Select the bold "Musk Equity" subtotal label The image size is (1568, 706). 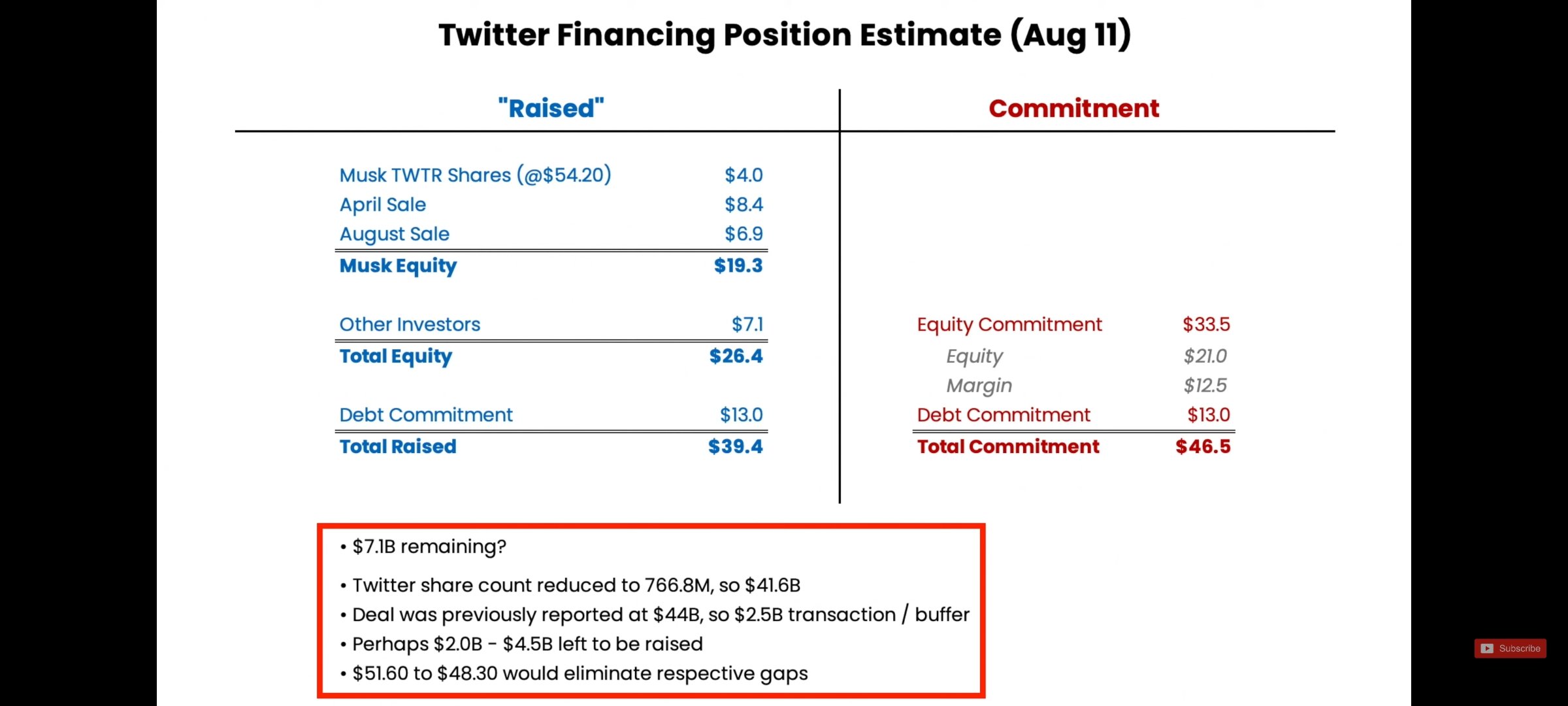398,265
